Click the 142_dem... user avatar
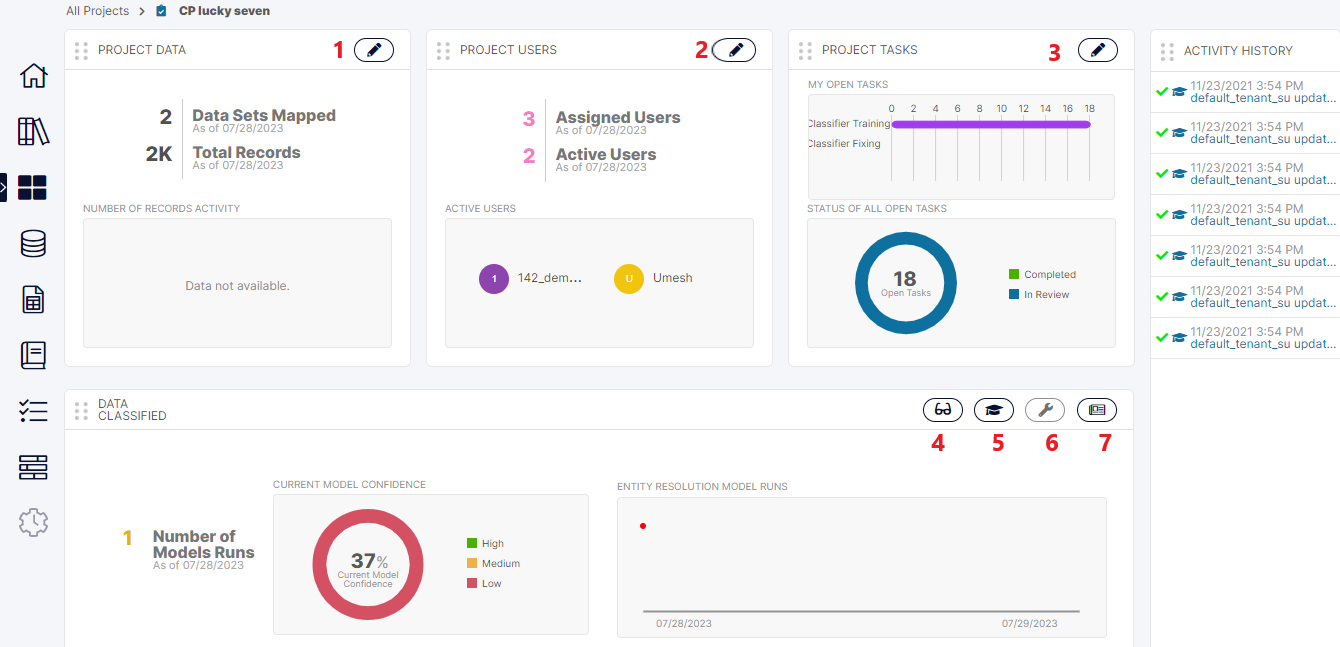 click(494, 278)
